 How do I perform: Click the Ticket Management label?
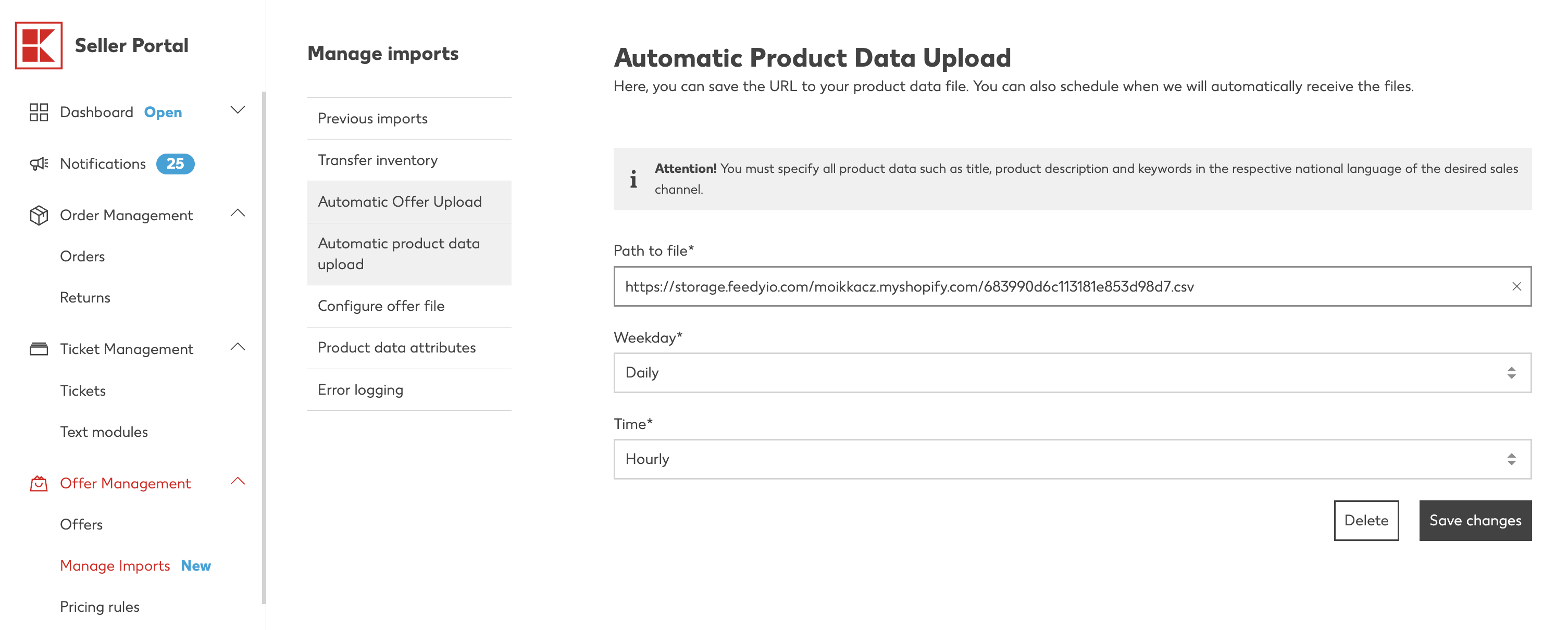(x=127, y=349)
